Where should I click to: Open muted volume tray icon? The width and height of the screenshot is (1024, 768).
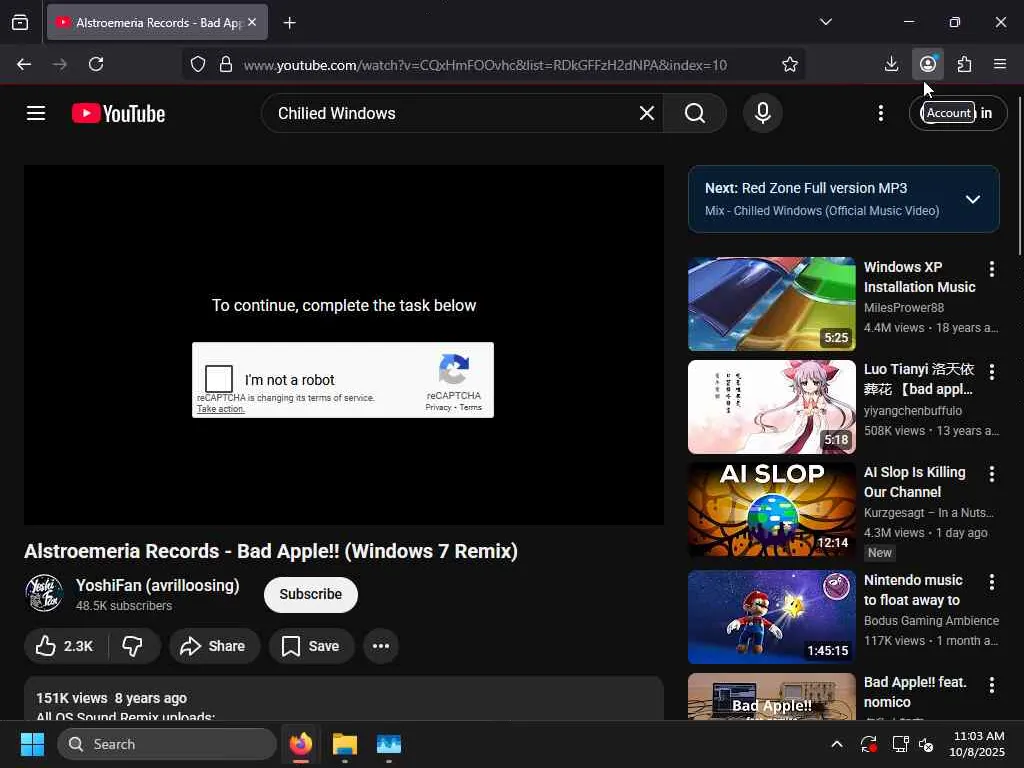[927, 744]
